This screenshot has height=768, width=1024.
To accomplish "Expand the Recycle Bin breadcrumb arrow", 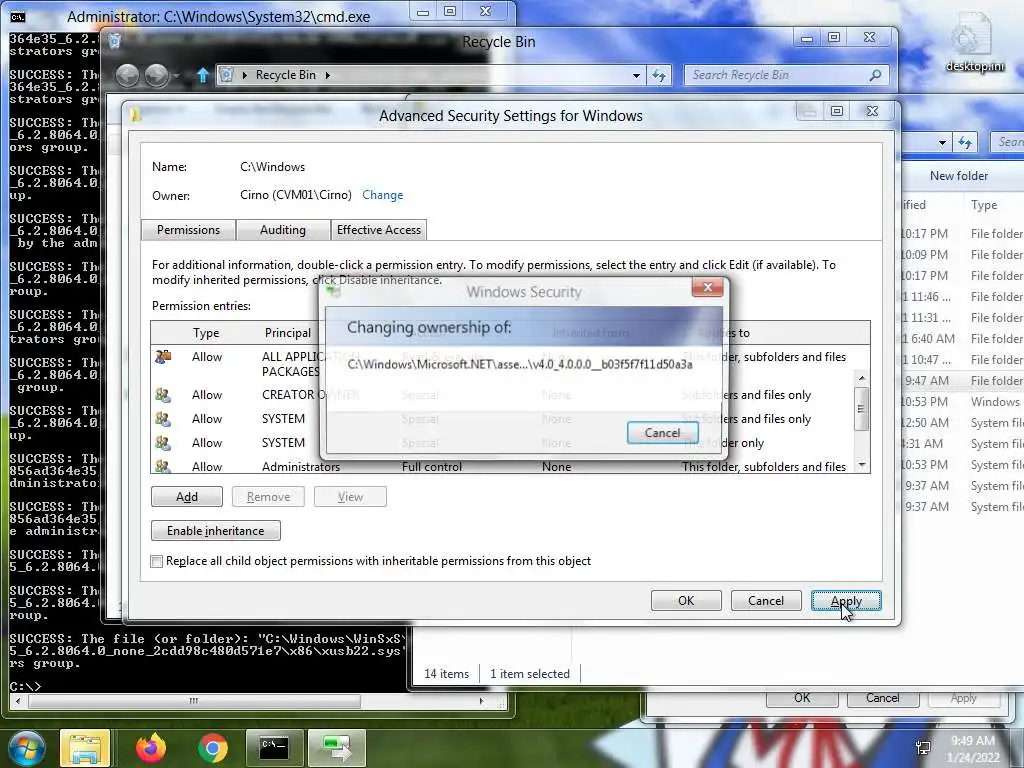I will pos(328,75).
